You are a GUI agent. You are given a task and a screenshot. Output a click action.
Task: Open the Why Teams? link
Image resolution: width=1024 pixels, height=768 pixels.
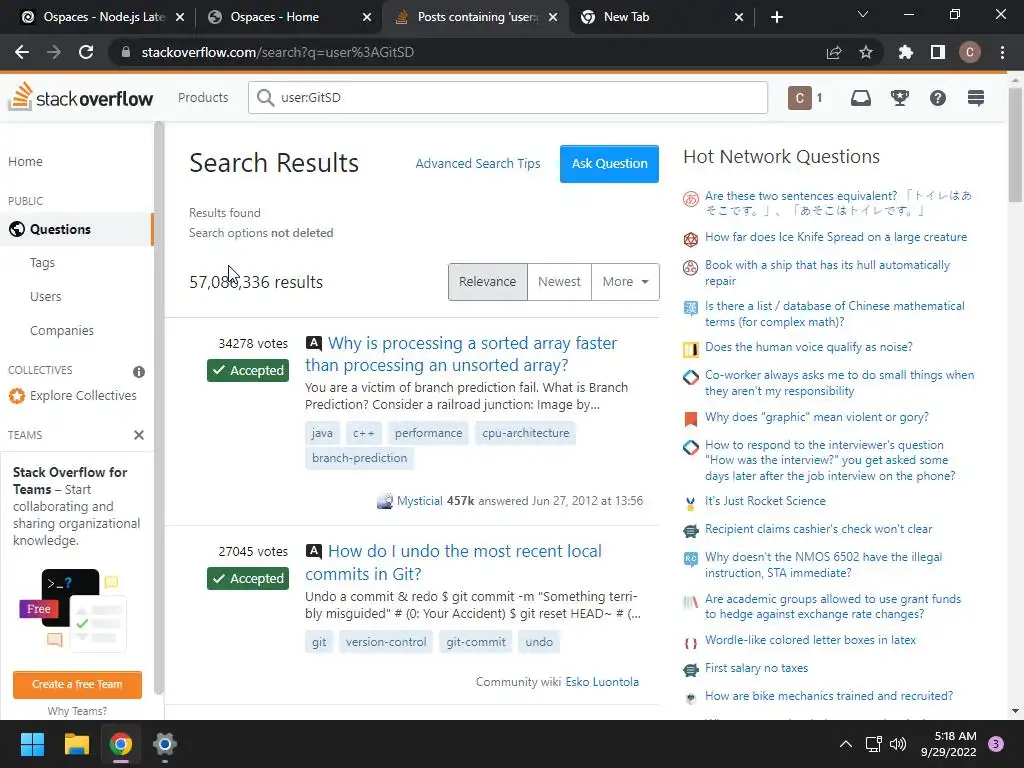point(77,711)
